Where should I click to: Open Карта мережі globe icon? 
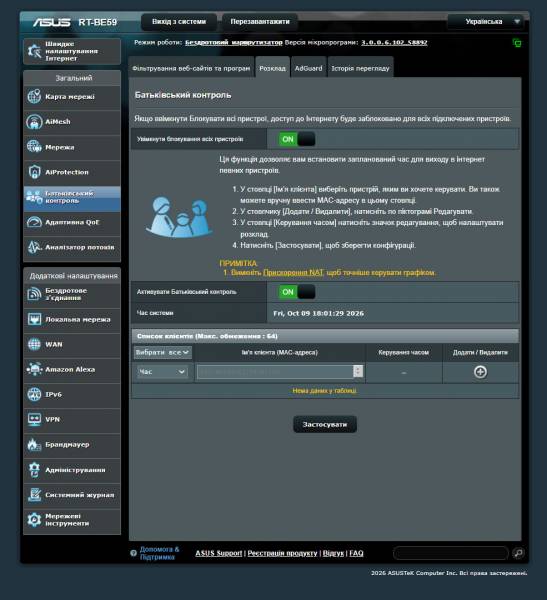click(34, 96)
